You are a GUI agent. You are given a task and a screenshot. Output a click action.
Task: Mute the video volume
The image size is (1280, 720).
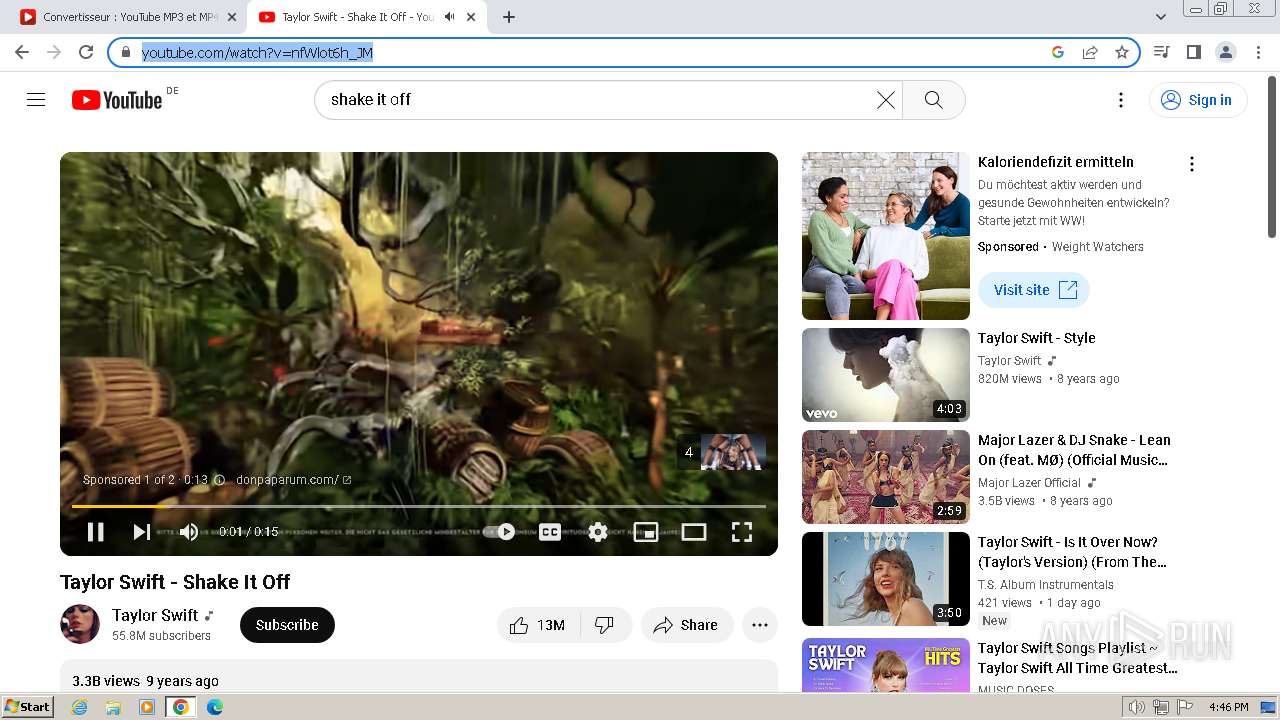click(189, 532)
